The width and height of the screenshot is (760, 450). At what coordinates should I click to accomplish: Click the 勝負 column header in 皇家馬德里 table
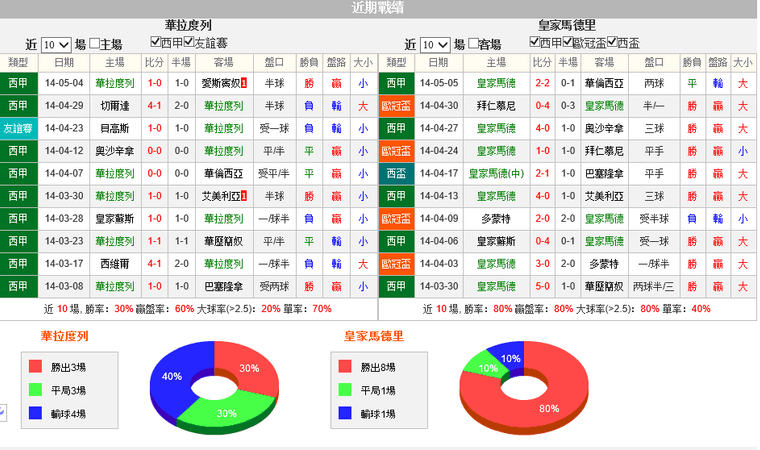(x=692, y=63)
